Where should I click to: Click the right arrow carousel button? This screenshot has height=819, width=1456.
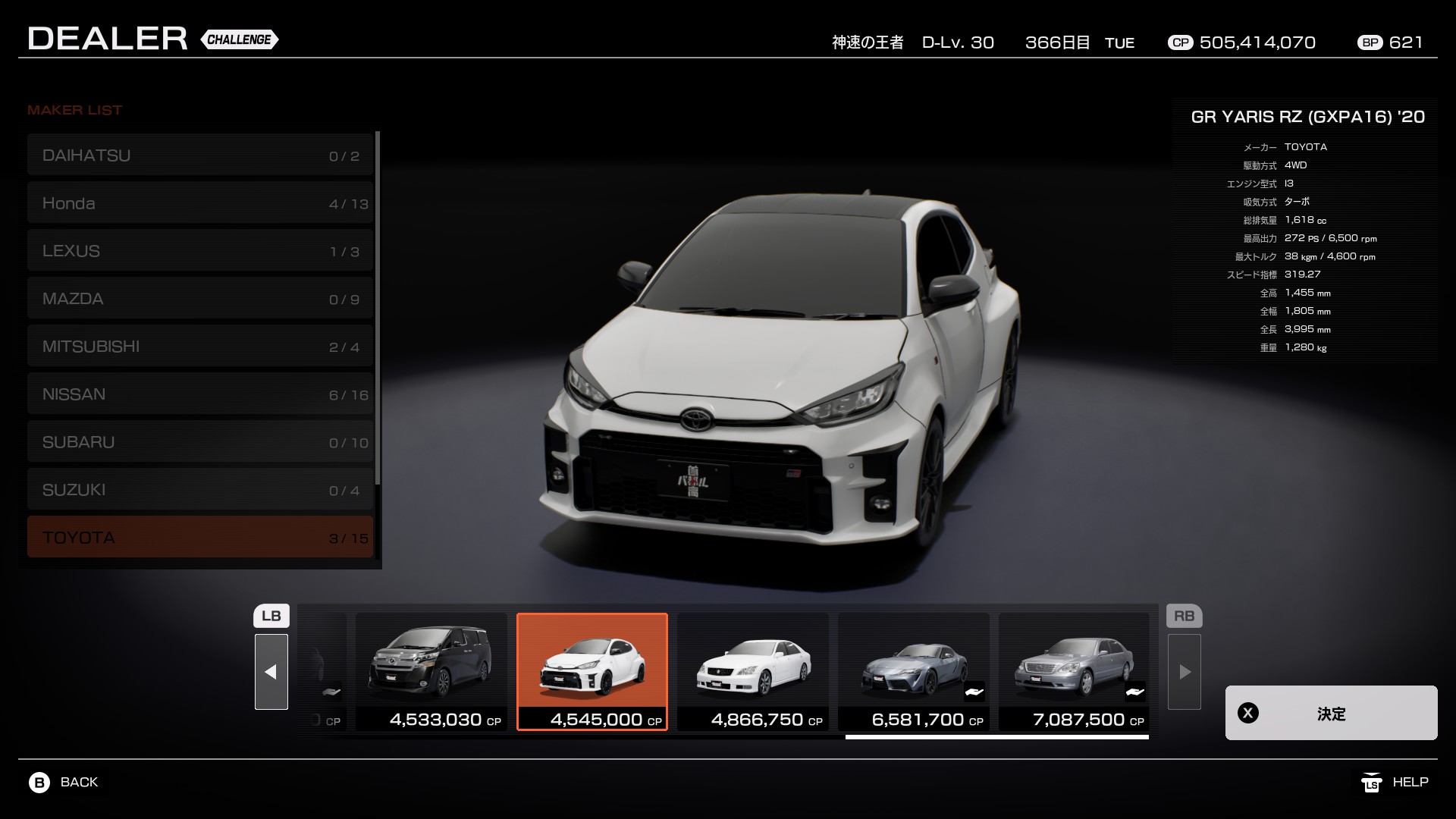click(x=1185, y=672)
